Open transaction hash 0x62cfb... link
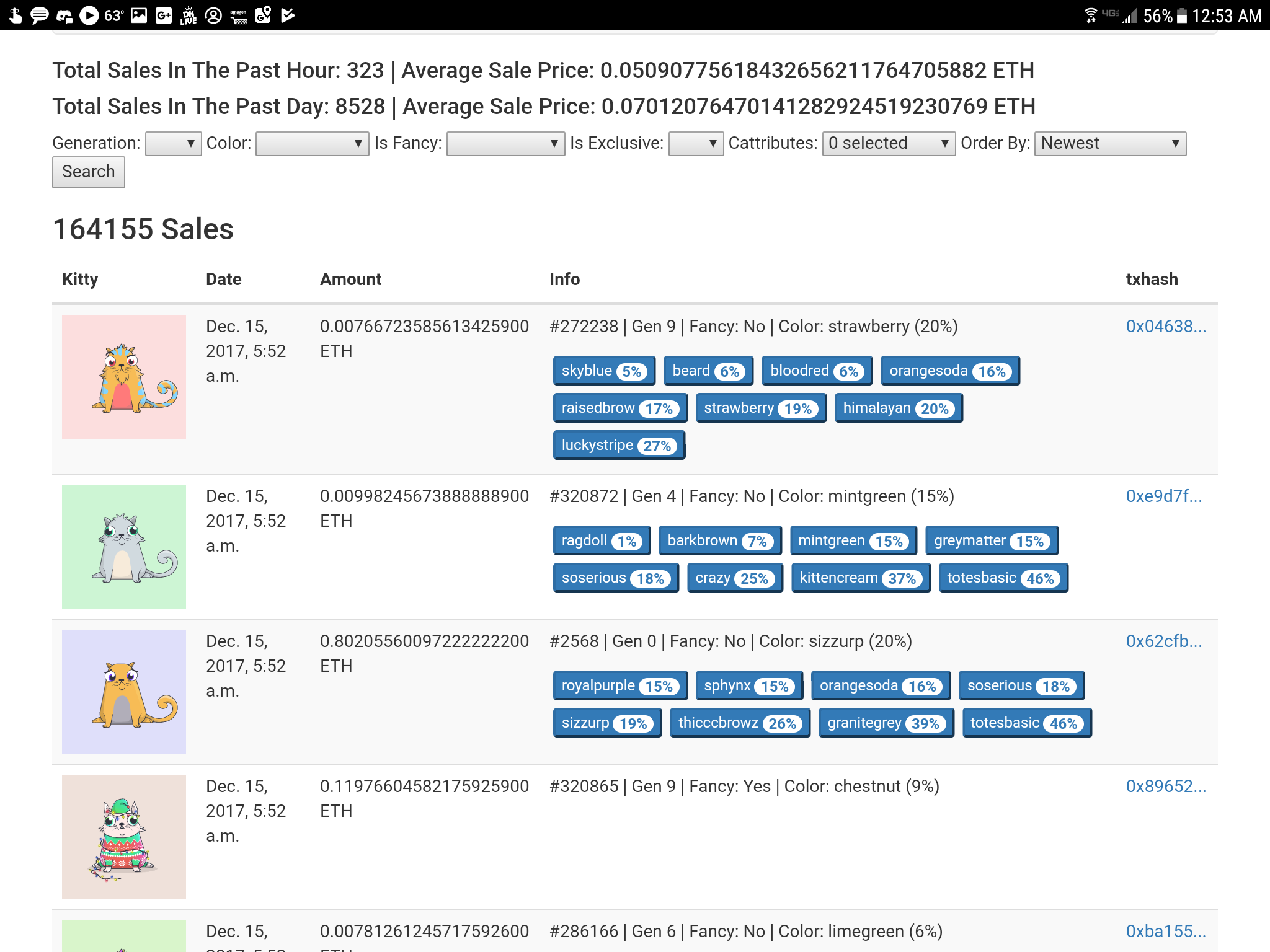Screen dimensions: 1270x952 [x=1164, y=641]
